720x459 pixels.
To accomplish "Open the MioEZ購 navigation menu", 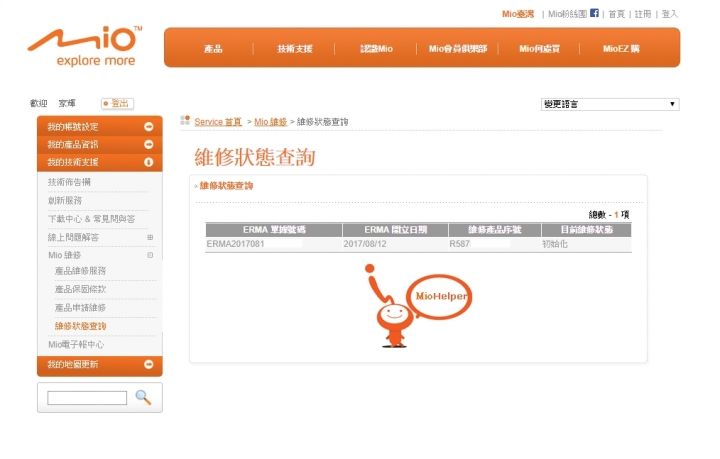I will click(x=621, y=49).
